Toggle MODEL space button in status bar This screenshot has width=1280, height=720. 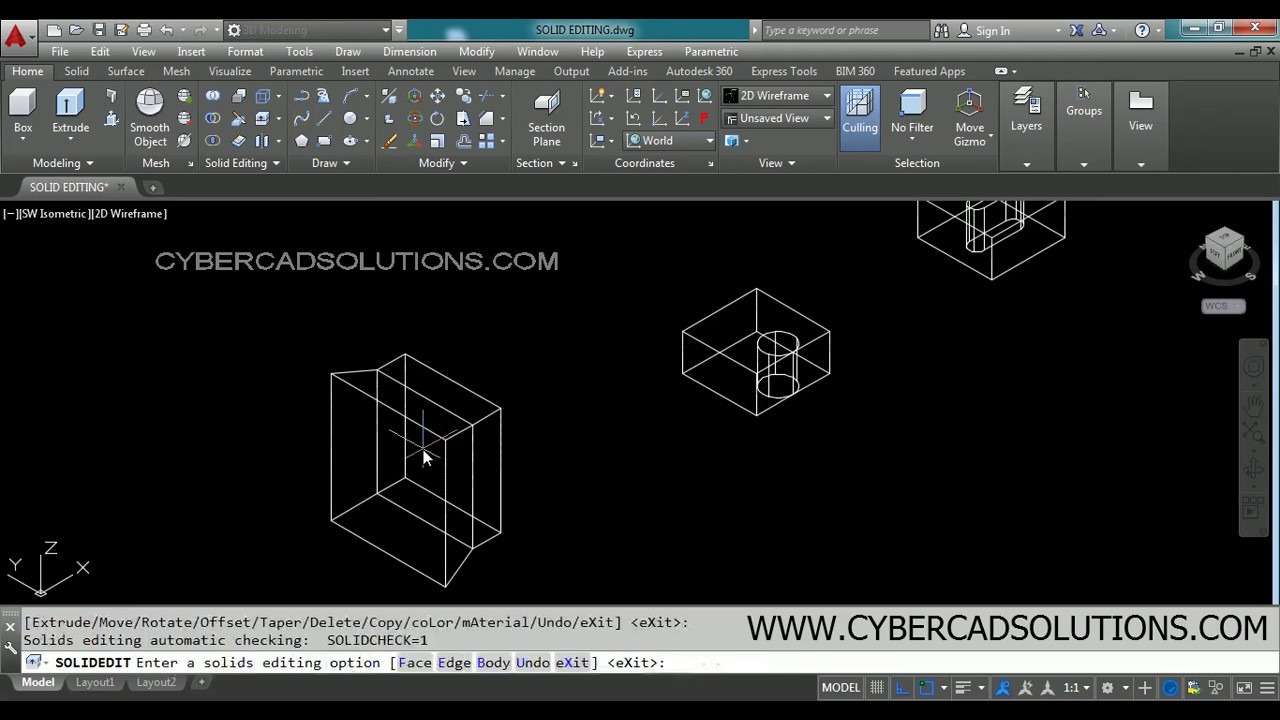(840, 688)
